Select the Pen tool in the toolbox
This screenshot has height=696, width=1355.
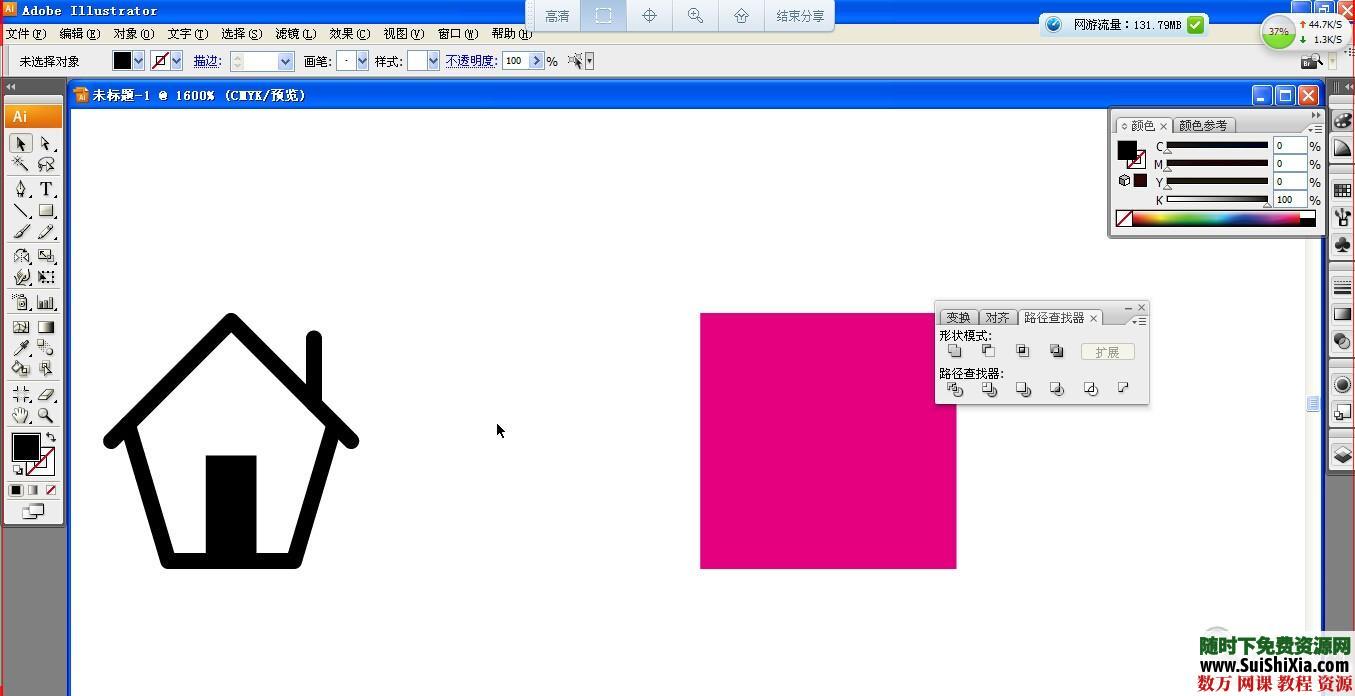pos(22,188)
